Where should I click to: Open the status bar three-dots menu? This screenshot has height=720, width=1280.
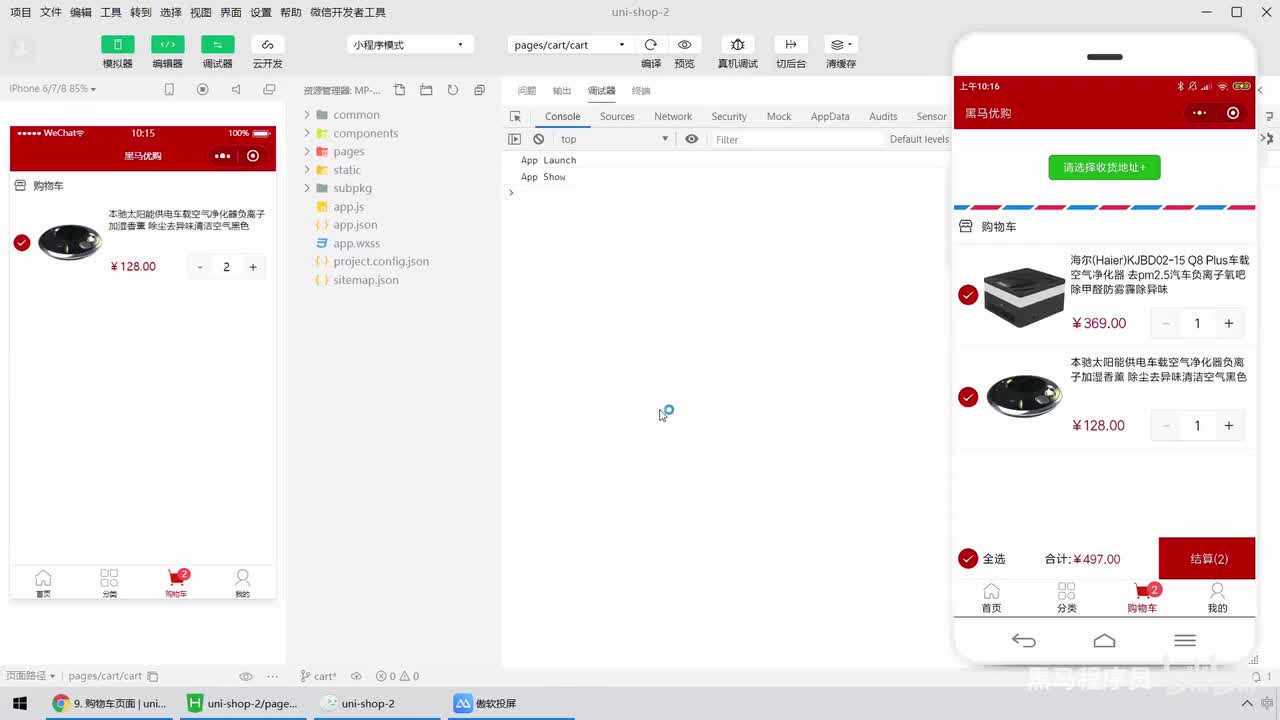click(x=273, y=676)
